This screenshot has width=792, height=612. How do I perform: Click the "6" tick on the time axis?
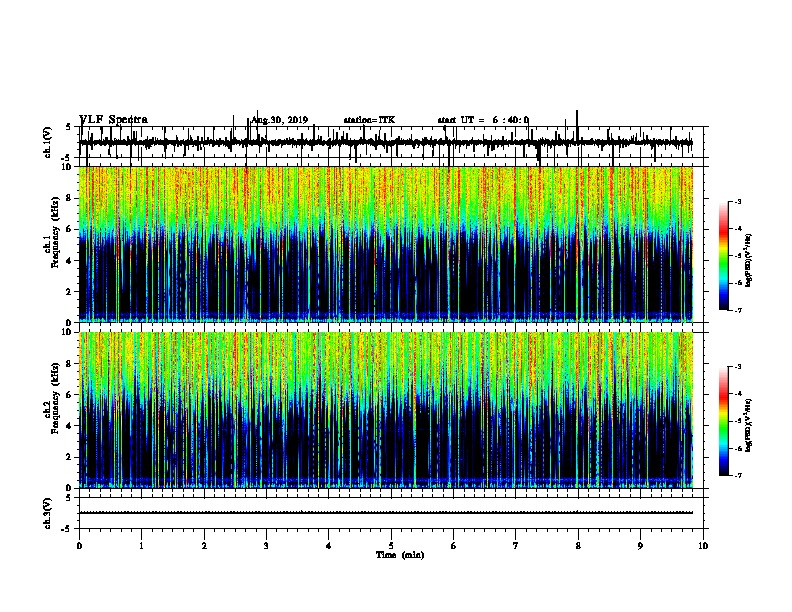454,546
